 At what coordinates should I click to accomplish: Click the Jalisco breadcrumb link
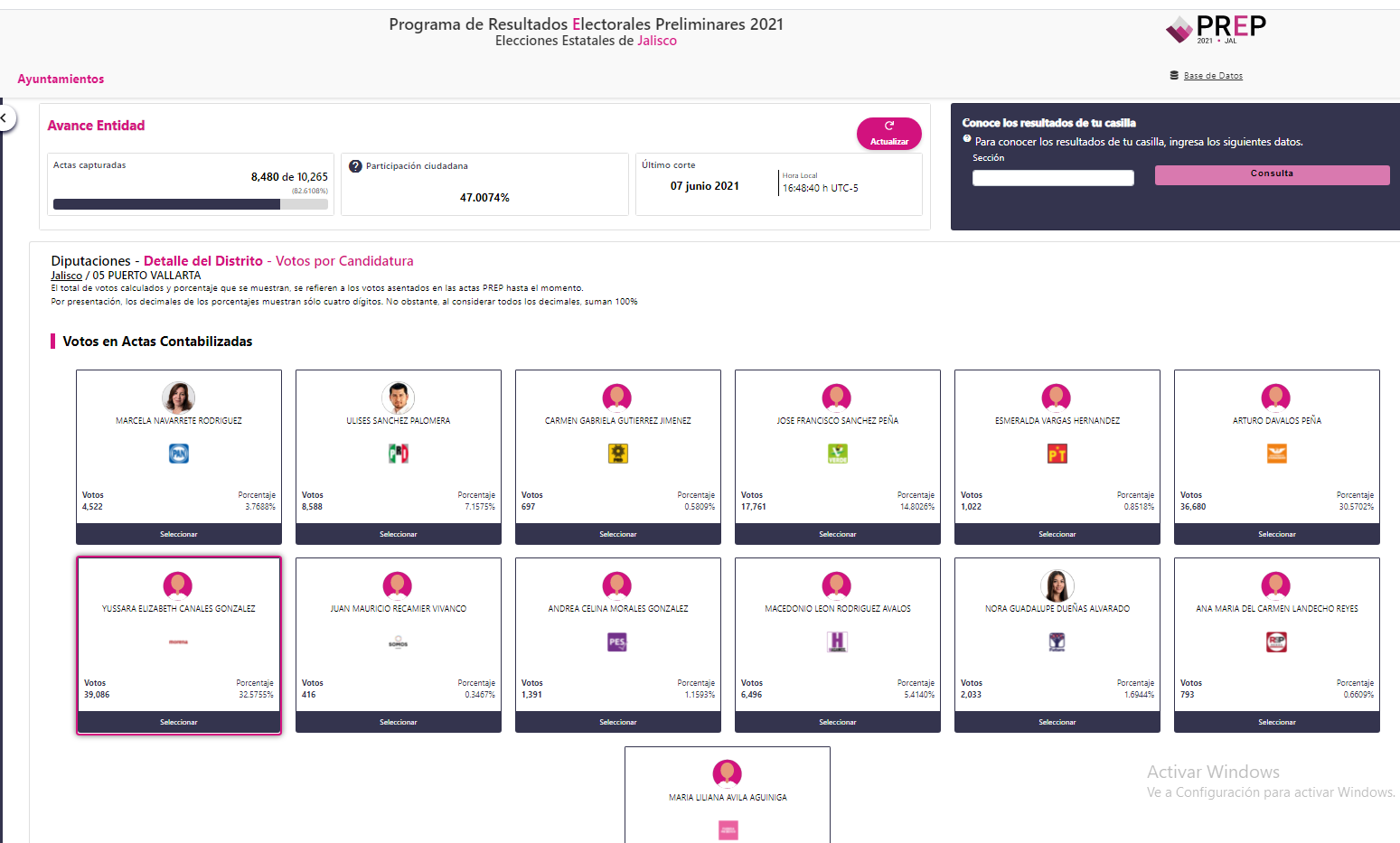point(67,276)
